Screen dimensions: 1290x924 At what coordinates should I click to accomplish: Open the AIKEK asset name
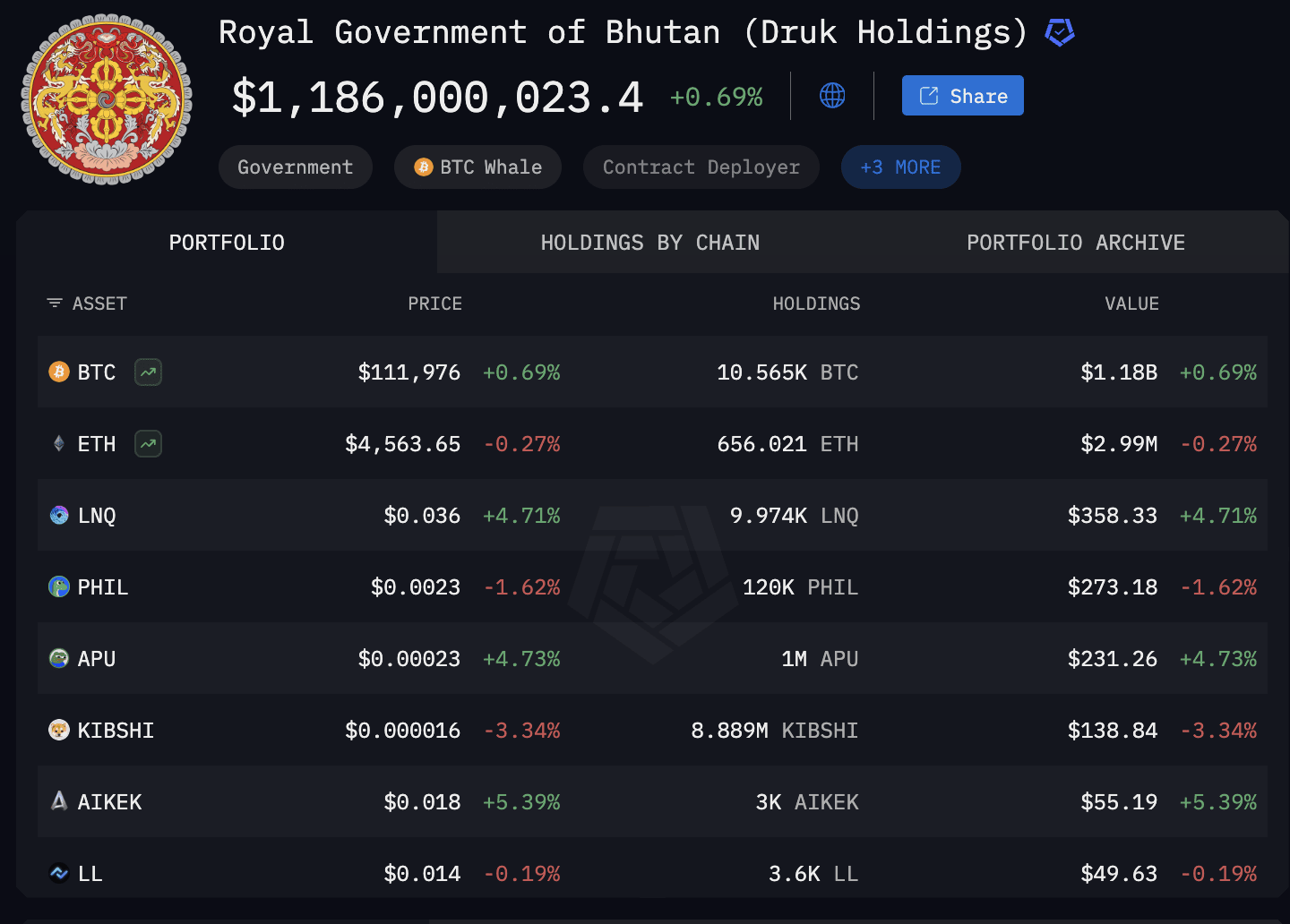109,802
